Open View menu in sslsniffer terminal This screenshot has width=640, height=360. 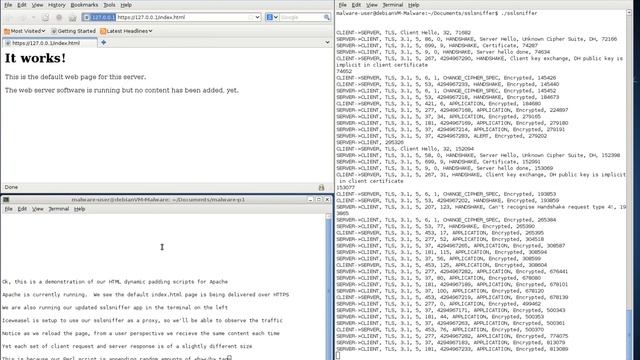pyautogui.click(x=371, y=5)
